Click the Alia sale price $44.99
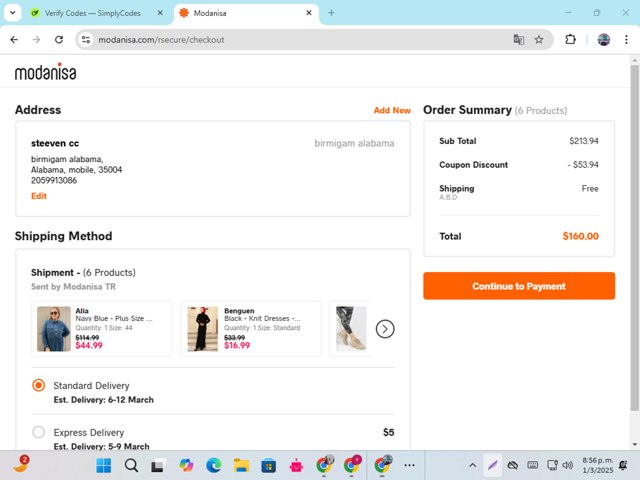 [89, 345]
